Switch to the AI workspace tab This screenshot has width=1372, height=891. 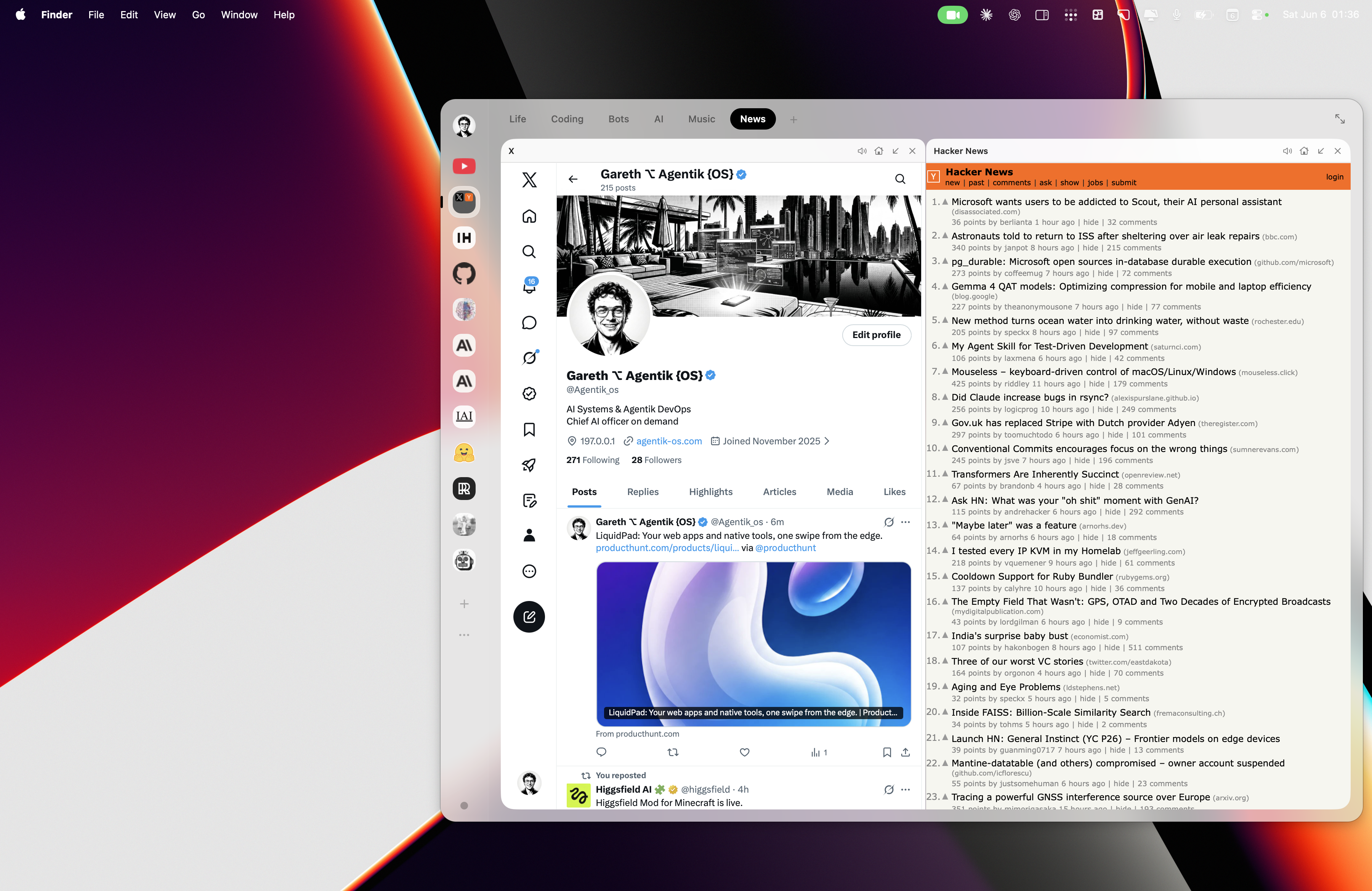click(x=659, y=119)
